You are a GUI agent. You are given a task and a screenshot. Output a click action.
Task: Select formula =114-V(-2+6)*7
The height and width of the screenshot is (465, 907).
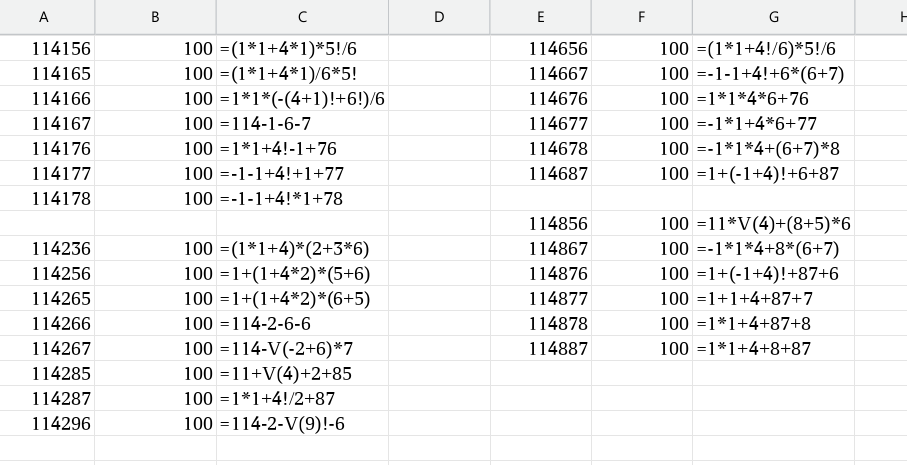[302, 349]
